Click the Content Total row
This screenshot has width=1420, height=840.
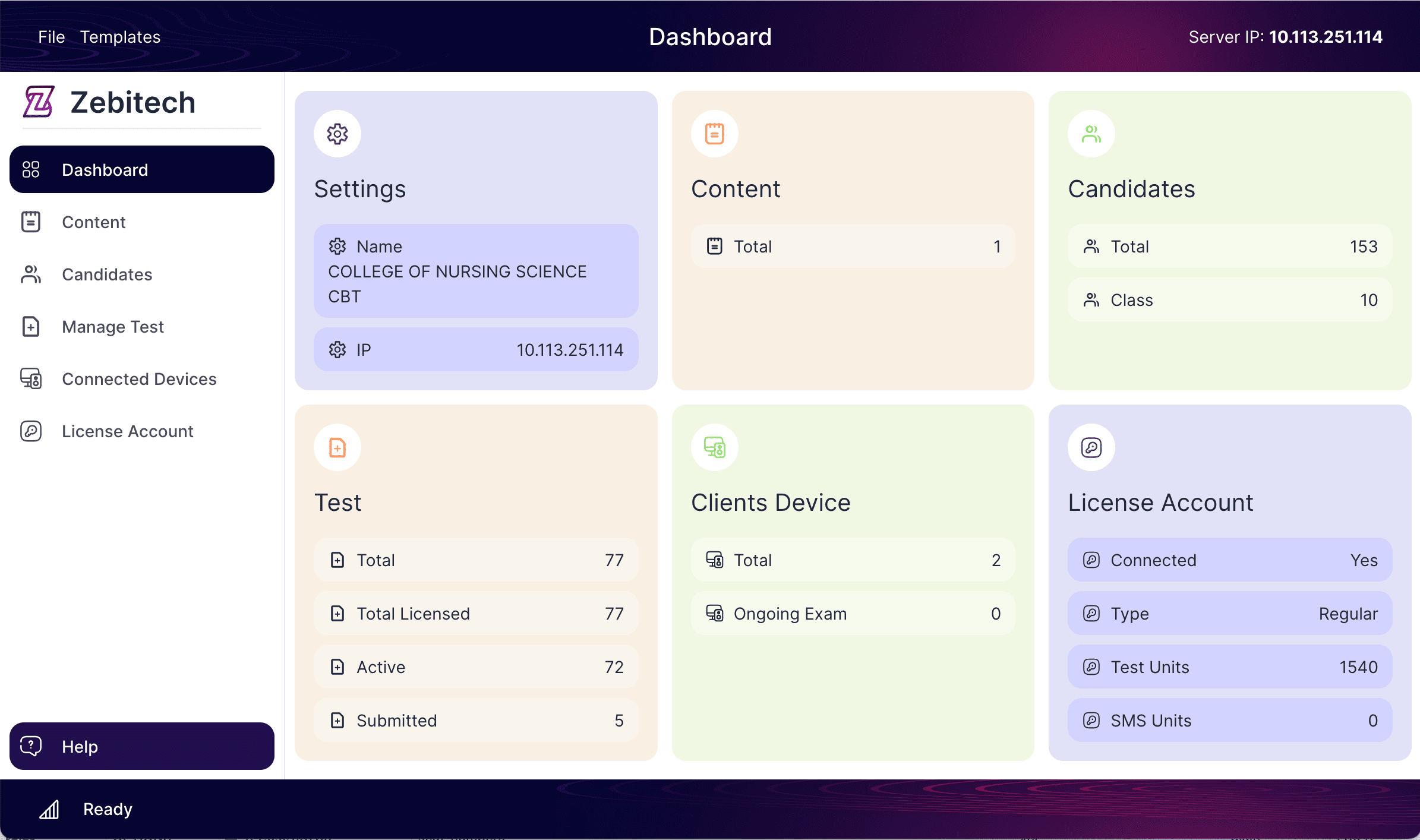pyautogui.click(x=853, y=246)
